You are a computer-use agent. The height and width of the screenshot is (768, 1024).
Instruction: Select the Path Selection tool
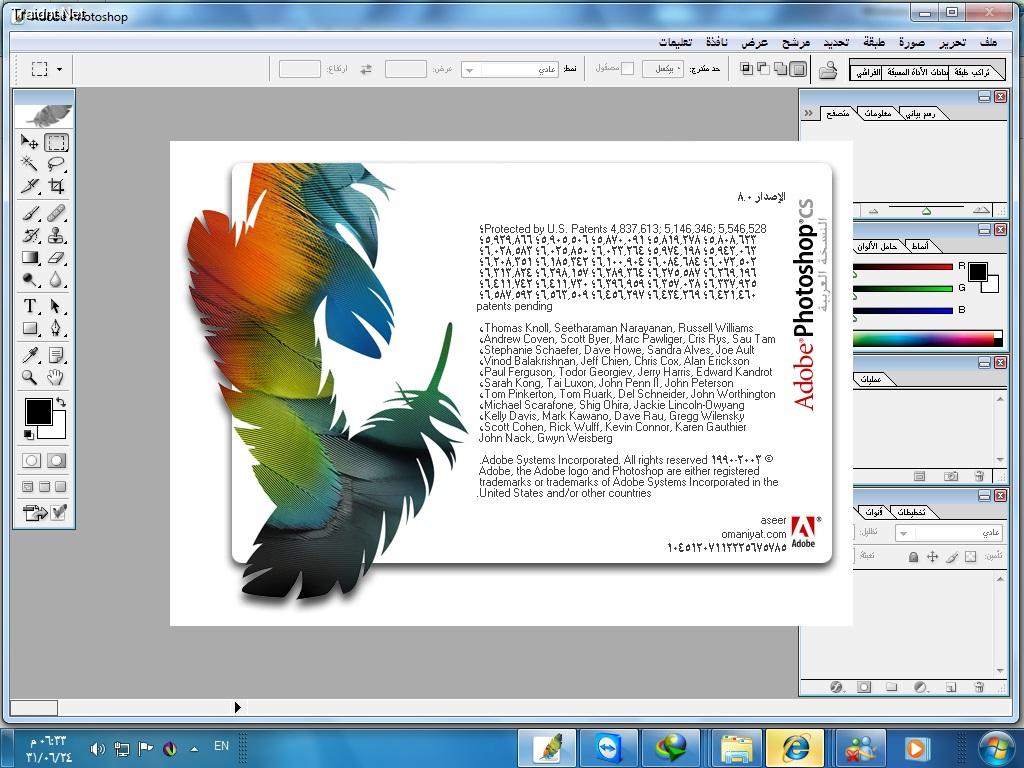[x=56, y=306]
